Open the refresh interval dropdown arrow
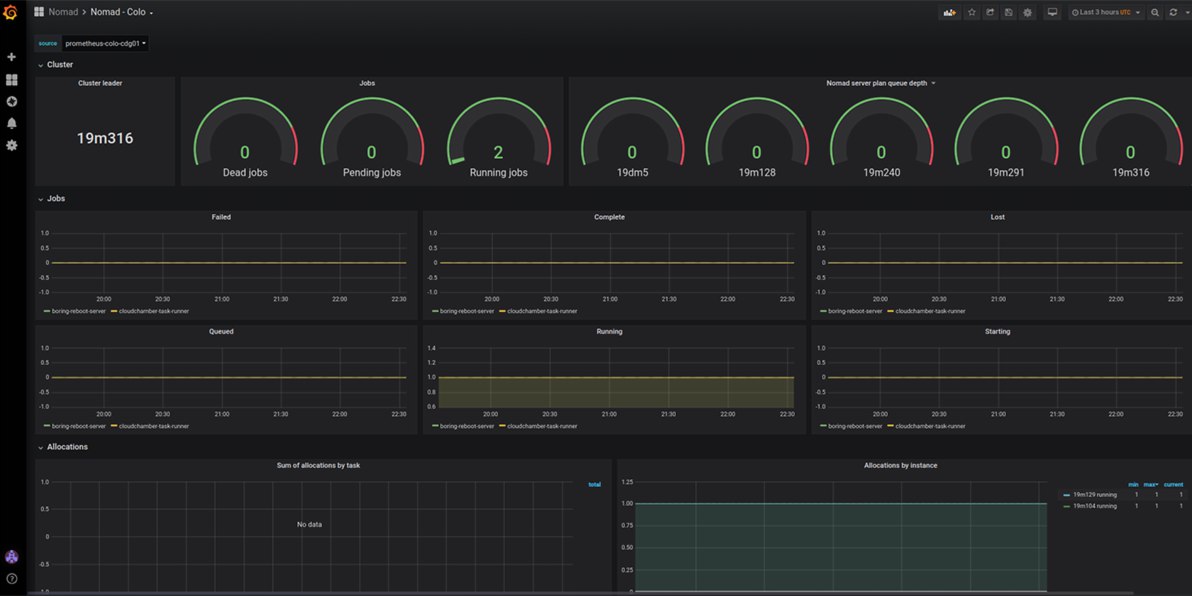 pyautogui.click(x=1187, y=12)
